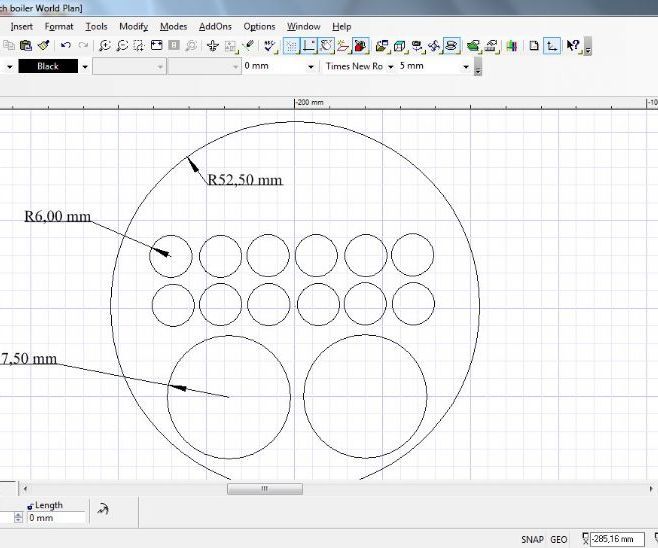658x548 pixels.
Task: Click the stepper arrows beside Length field
Action: [18, 518]
